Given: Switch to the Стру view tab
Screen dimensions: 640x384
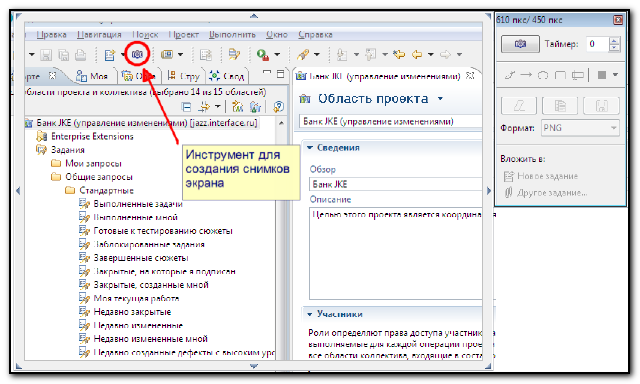Looking at the screenshot, I should (184, 76).
